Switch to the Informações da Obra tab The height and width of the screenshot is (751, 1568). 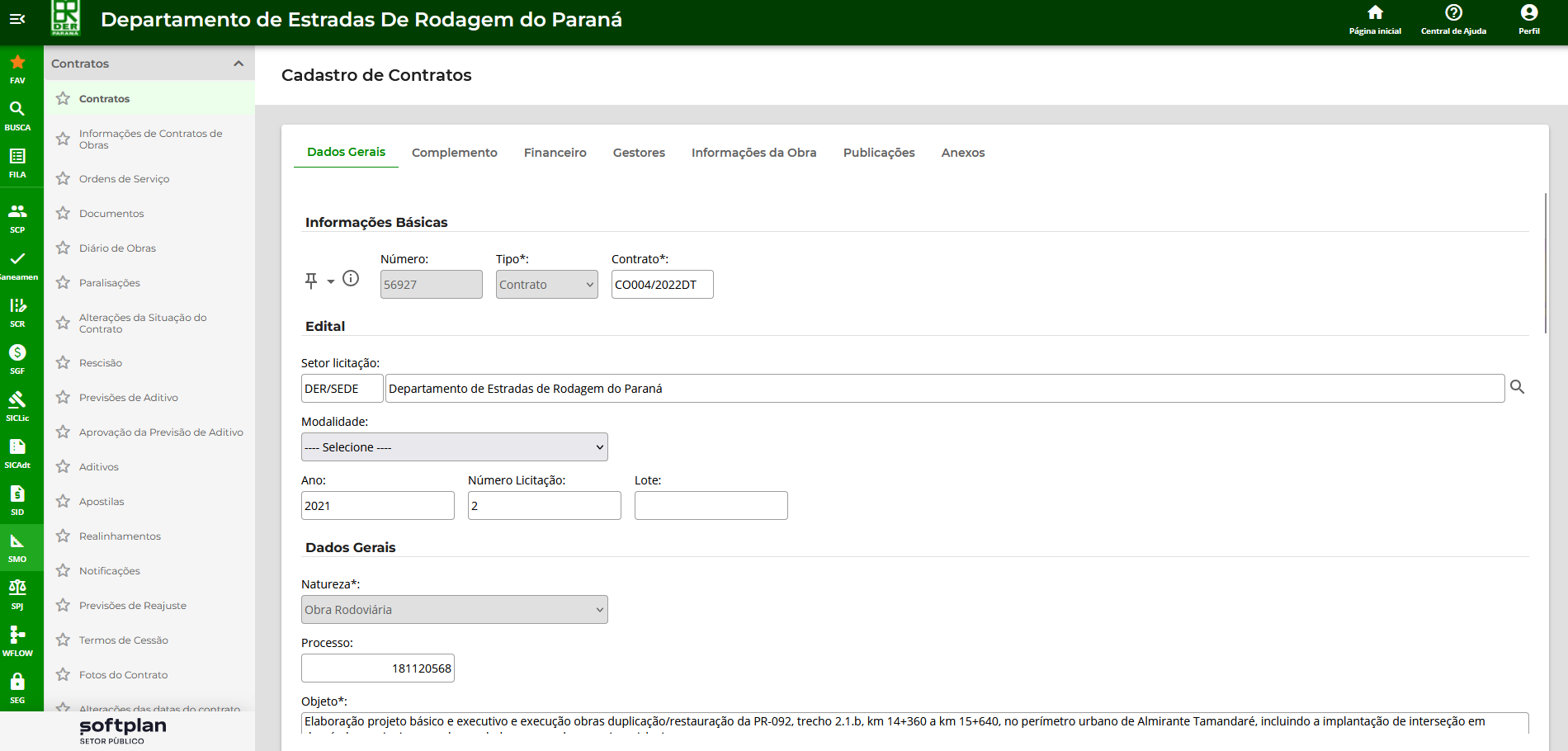point(753,153)
